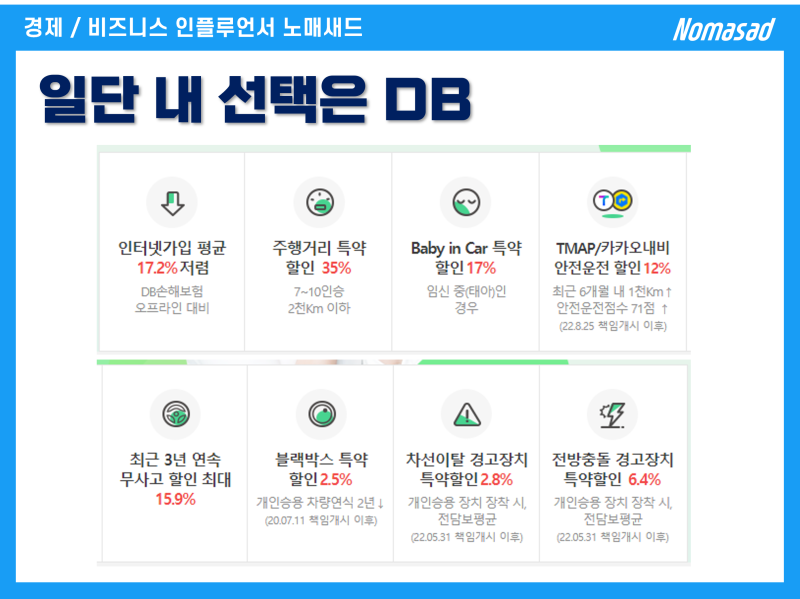Select the 블랙박스 특약 할인 2.5% text

(x=321, y=469)
